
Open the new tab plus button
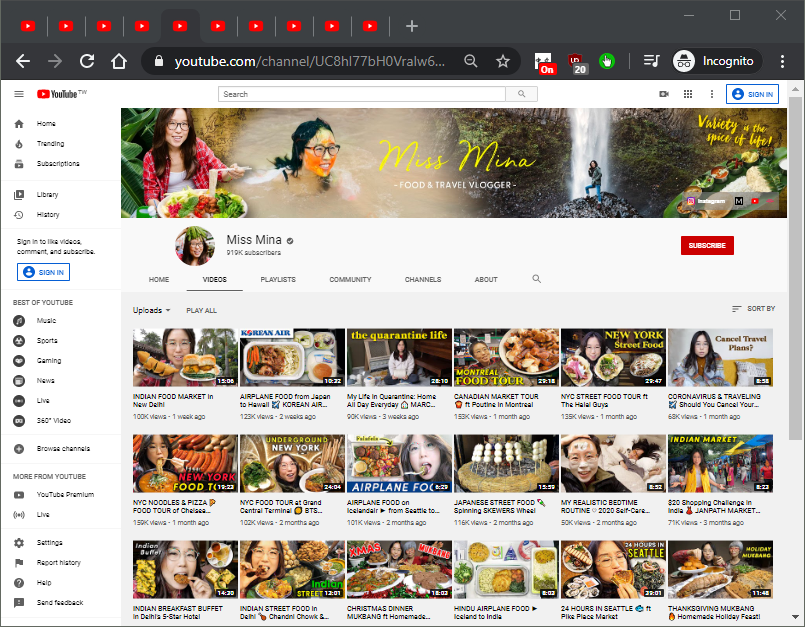412,26
